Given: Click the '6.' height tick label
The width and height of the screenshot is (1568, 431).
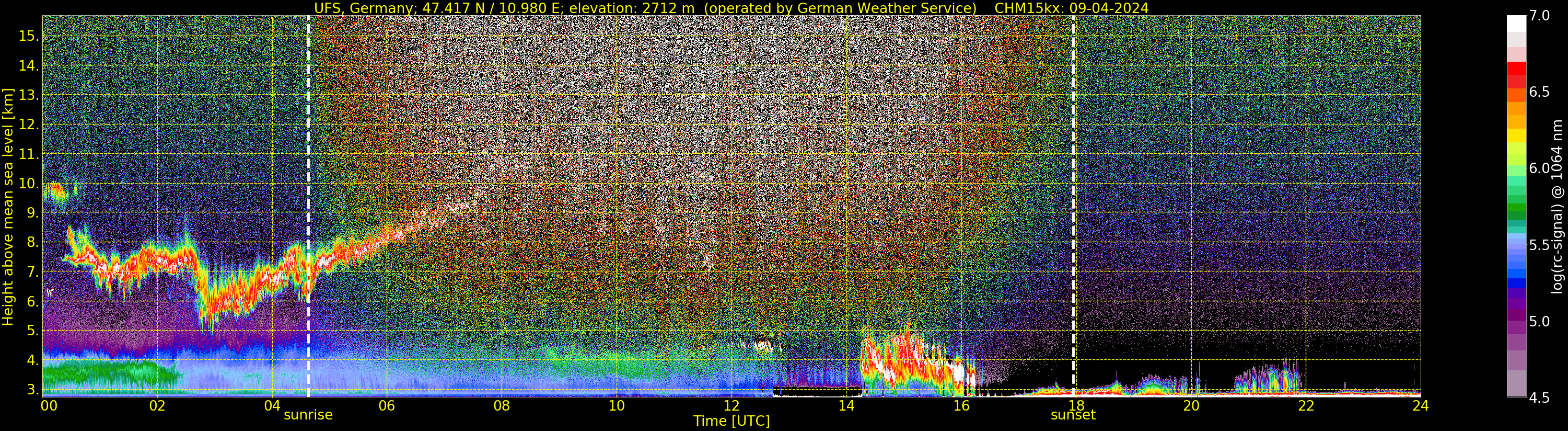Looking at the screenshot, I should point(32,302).
